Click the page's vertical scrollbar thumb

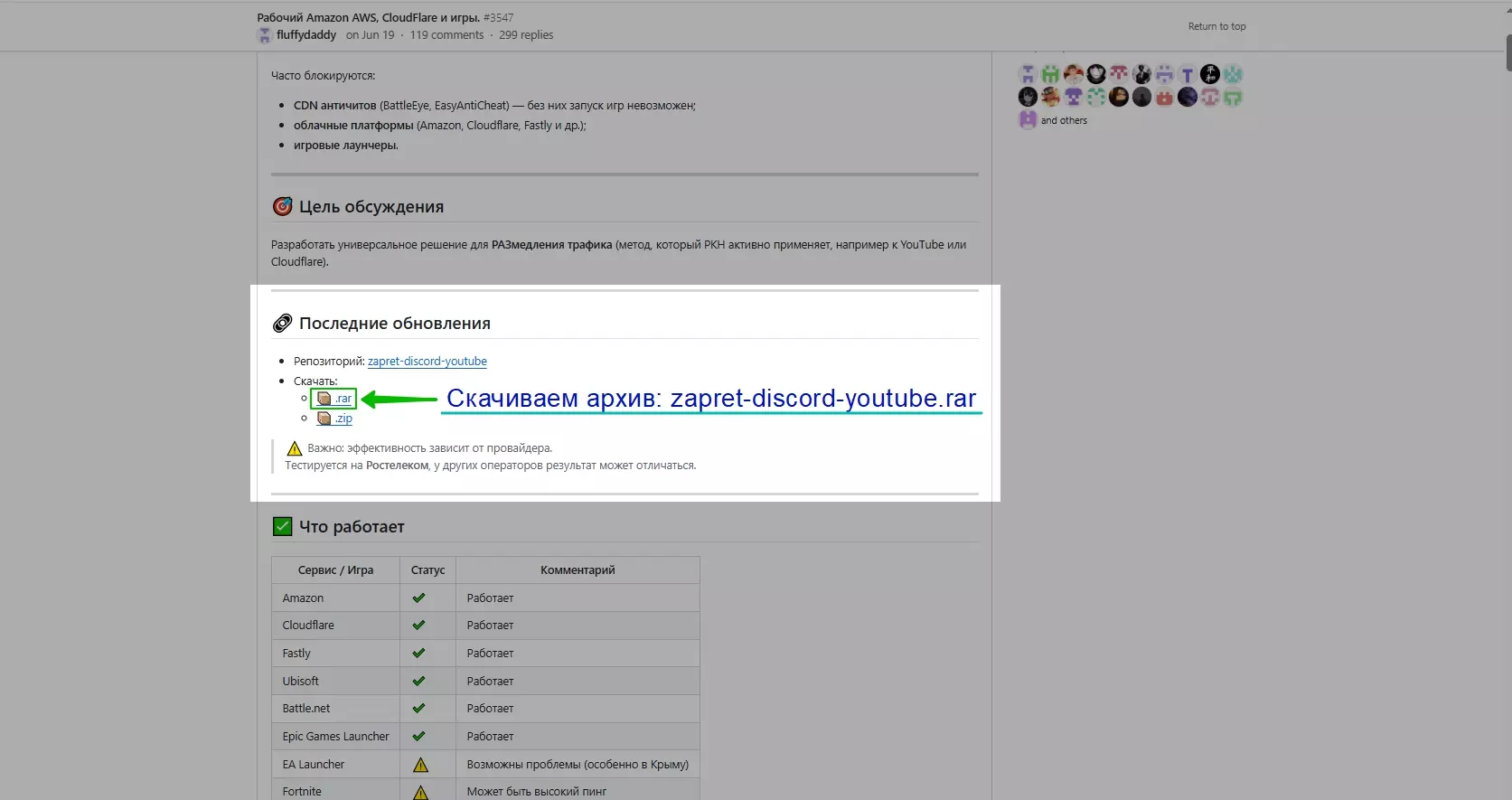(x=1508, y=52)
